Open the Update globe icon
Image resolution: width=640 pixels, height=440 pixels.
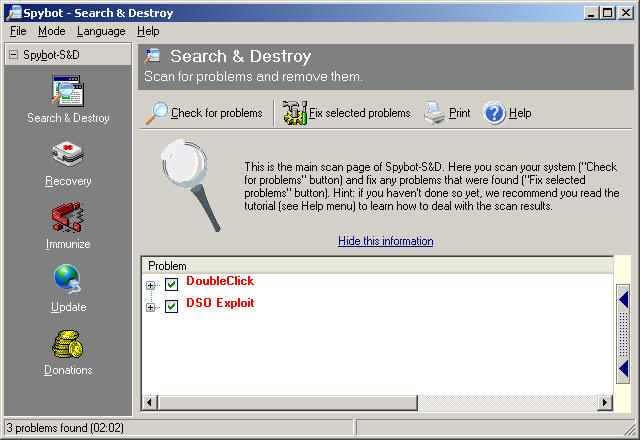point(68,282)
